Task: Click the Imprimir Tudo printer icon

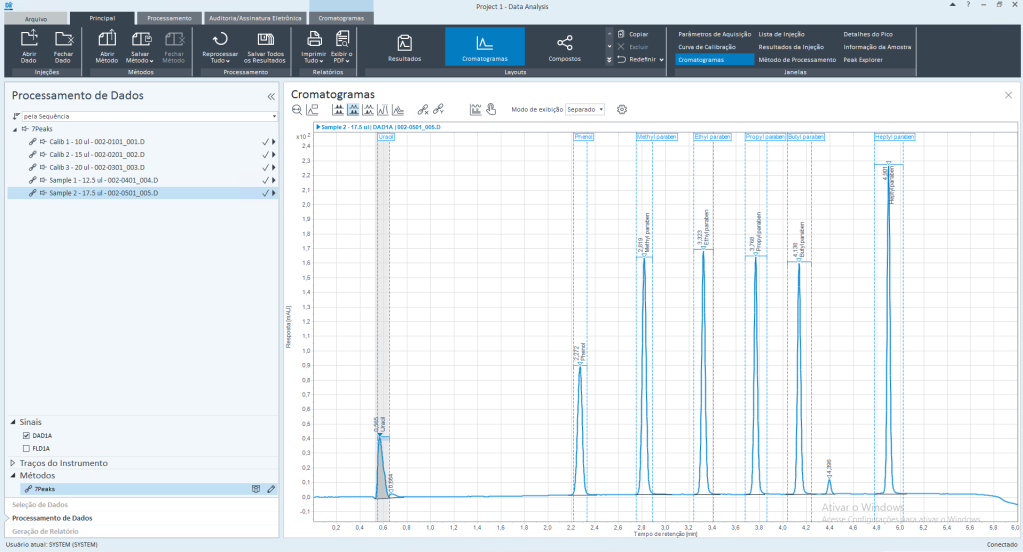Action: pyautogui.click(x=314, y=39)
